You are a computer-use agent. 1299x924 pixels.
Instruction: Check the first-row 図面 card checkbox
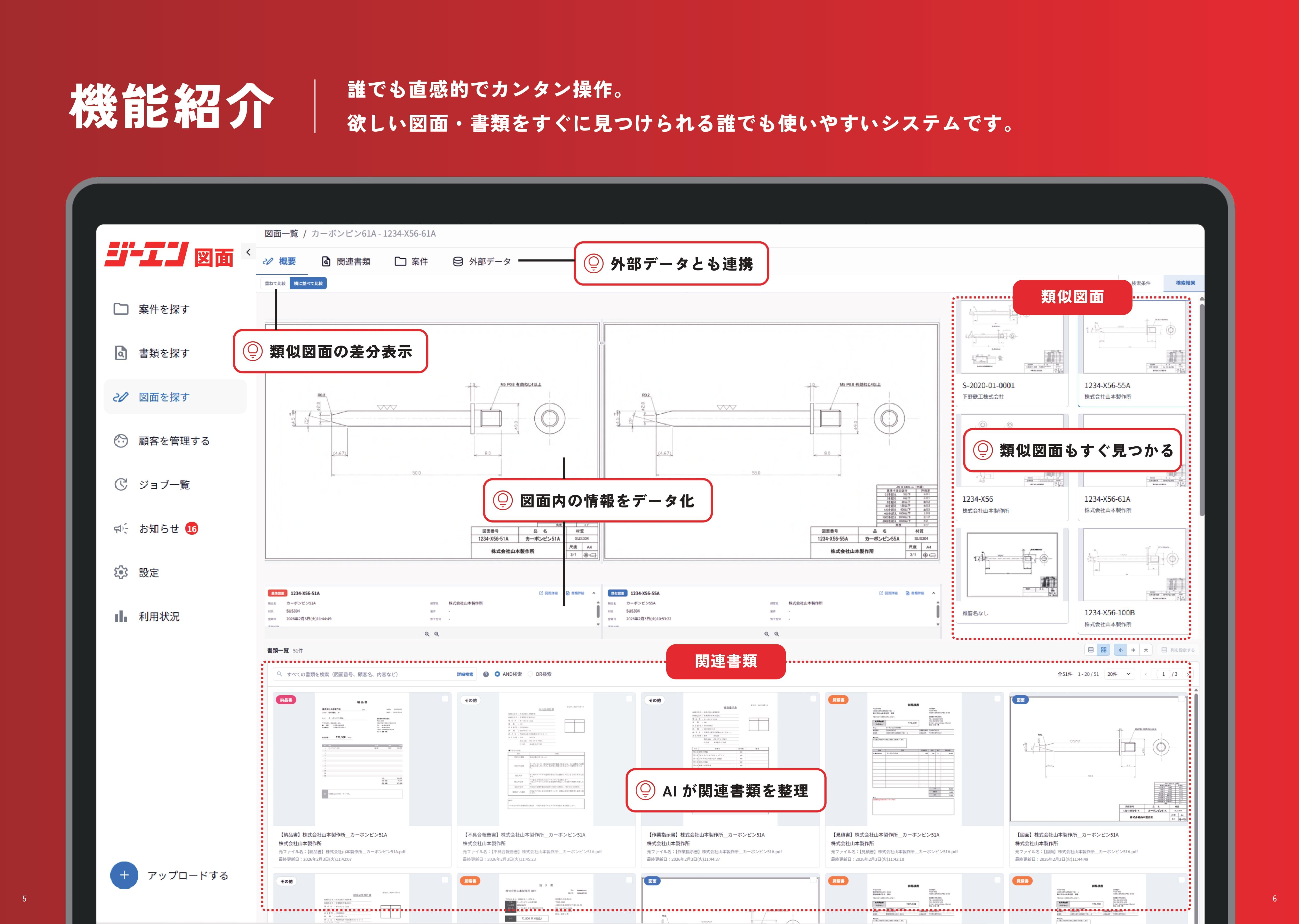tap(1182, 699)
